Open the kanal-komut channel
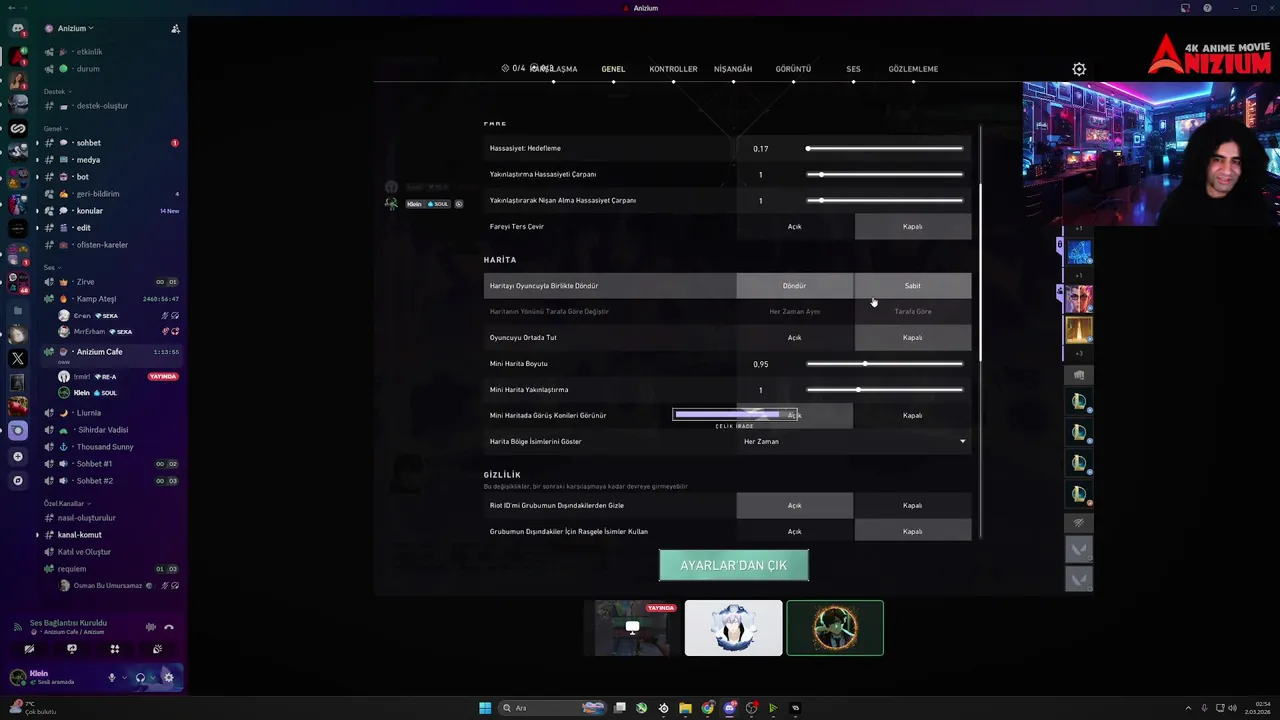Screen dimensions: 1280x720 tap(110, 535)
